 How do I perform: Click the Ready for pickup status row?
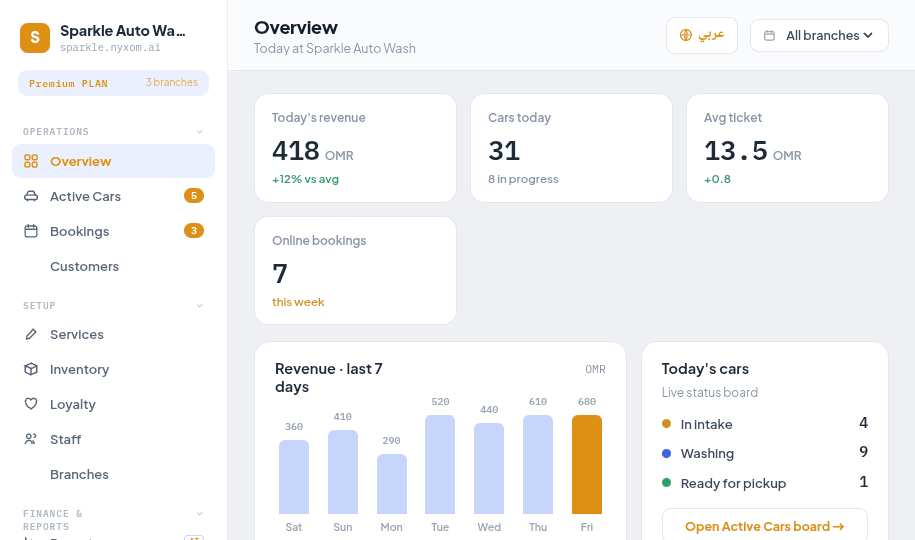[x=765, y=483]
